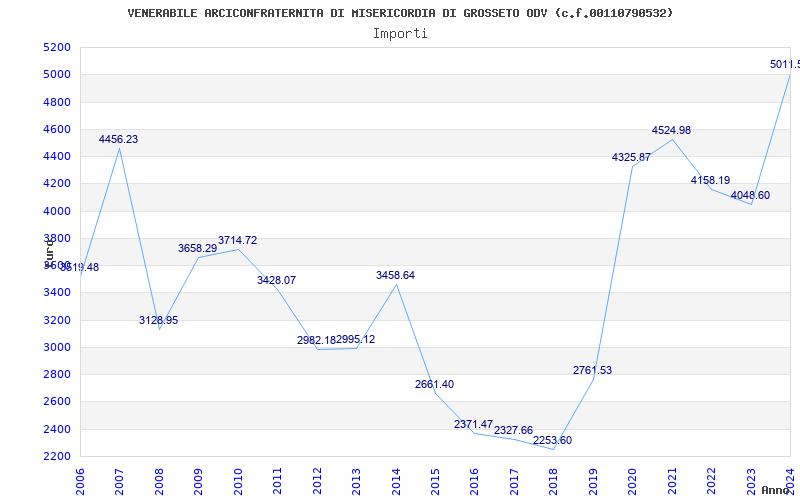800x500 pixels.
Task: Select the 2009 x-axis year label
Action: click(x=198, y=482)
